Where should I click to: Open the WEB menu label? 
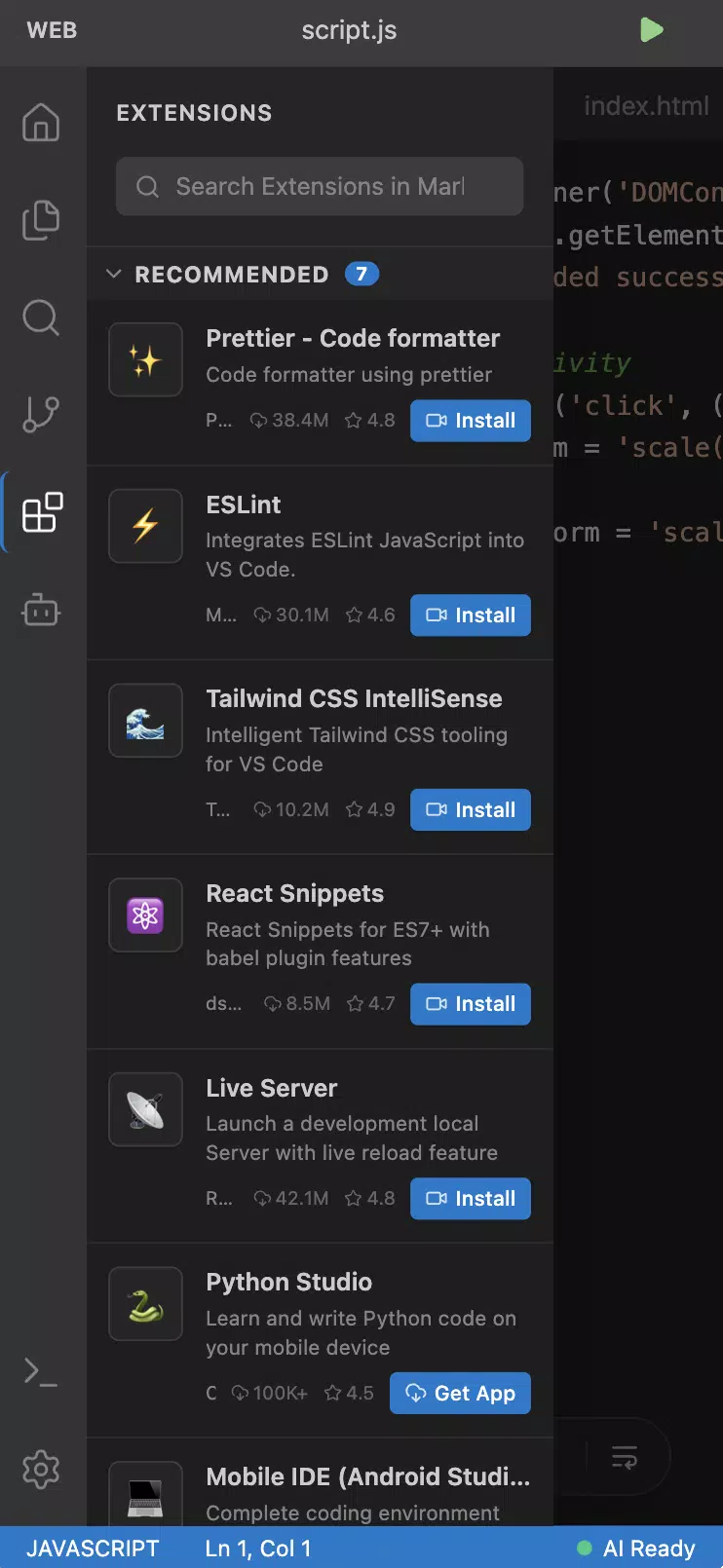52,30
